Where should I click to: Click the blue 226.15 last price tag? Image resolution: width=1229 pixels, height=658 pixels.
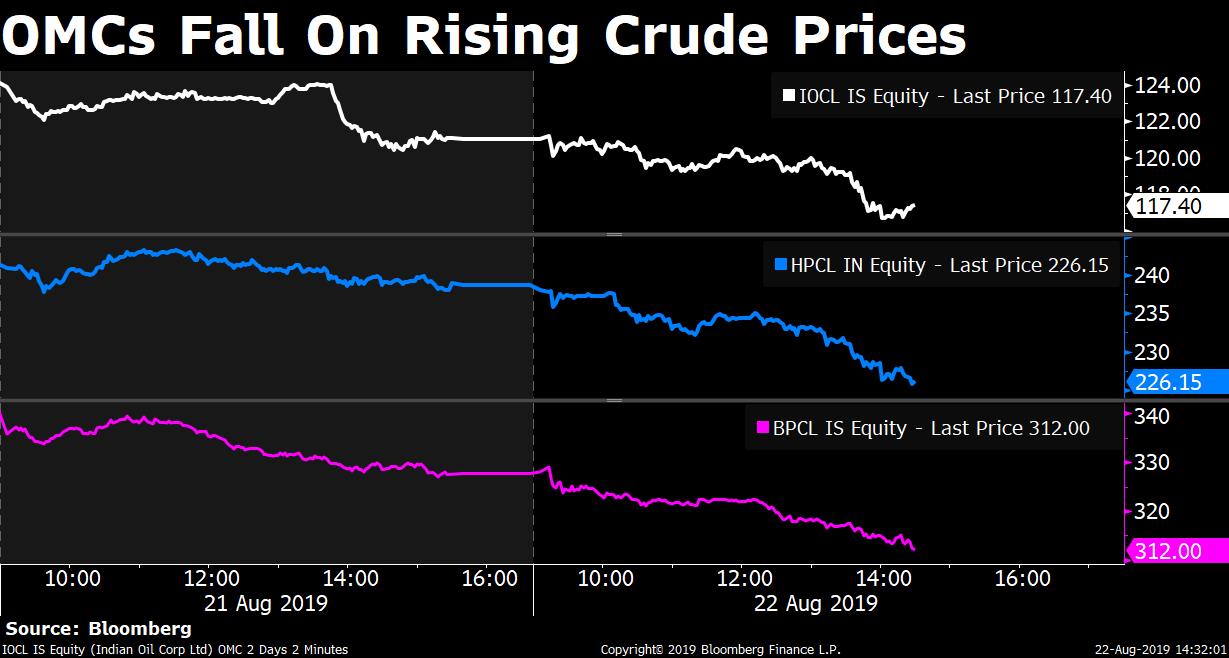pyautogui.click(x=1178, y=381)
